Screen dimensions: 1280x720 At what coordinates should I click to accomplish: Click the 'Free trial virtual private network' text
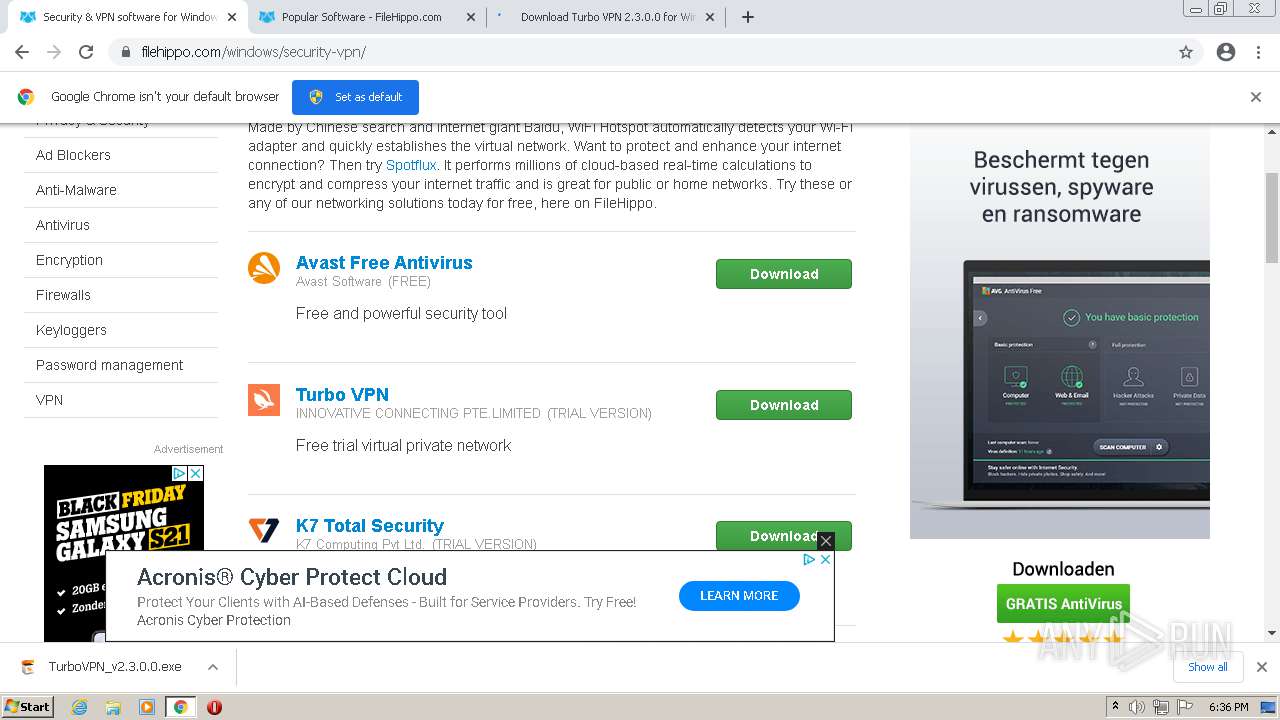click(x=403, y=446)
